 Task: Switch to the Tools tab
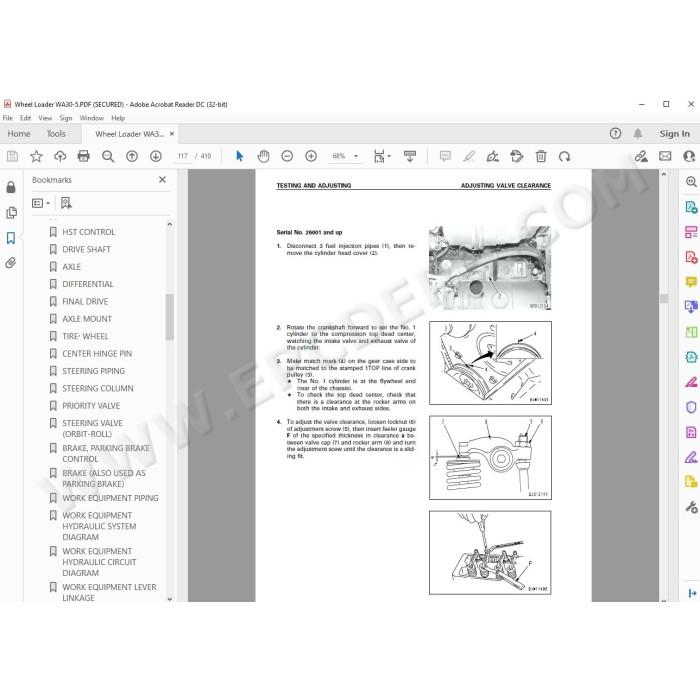(x=56, y=134)
